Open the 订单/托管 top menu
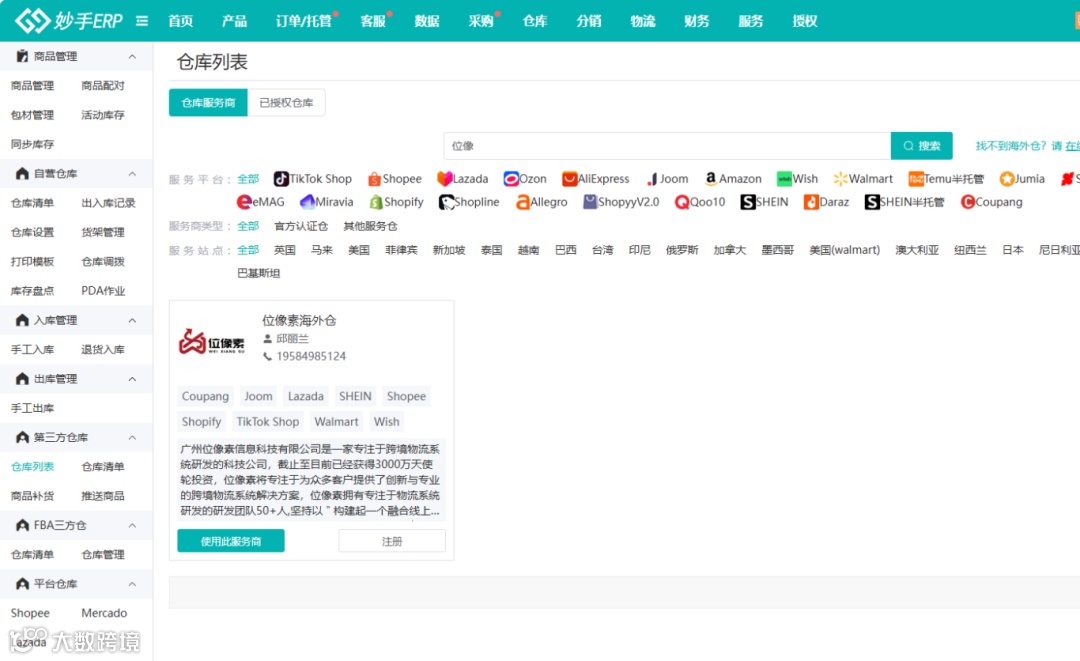This screenshot has width=1080, height=661. 304,21
